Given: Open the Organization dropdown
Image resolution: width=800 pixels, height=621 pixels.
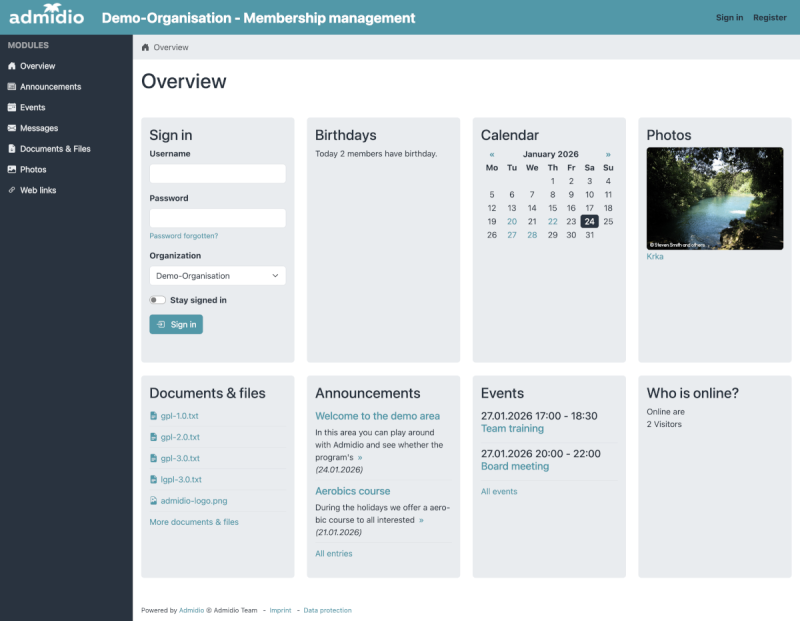Looking at the screenshot, I should pos(217,275).
